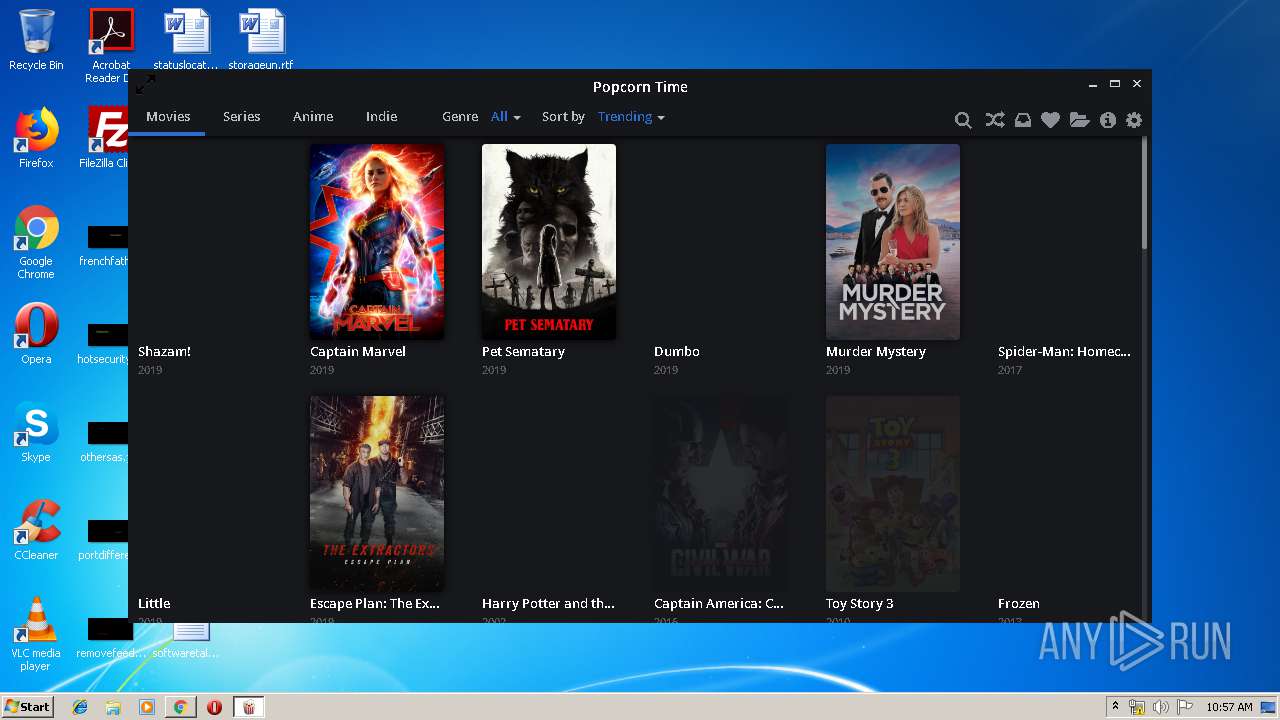This screenshot has height=720, width=1280.
Task: Open VLC media player desktop shortcut
Action: [36, 634]
